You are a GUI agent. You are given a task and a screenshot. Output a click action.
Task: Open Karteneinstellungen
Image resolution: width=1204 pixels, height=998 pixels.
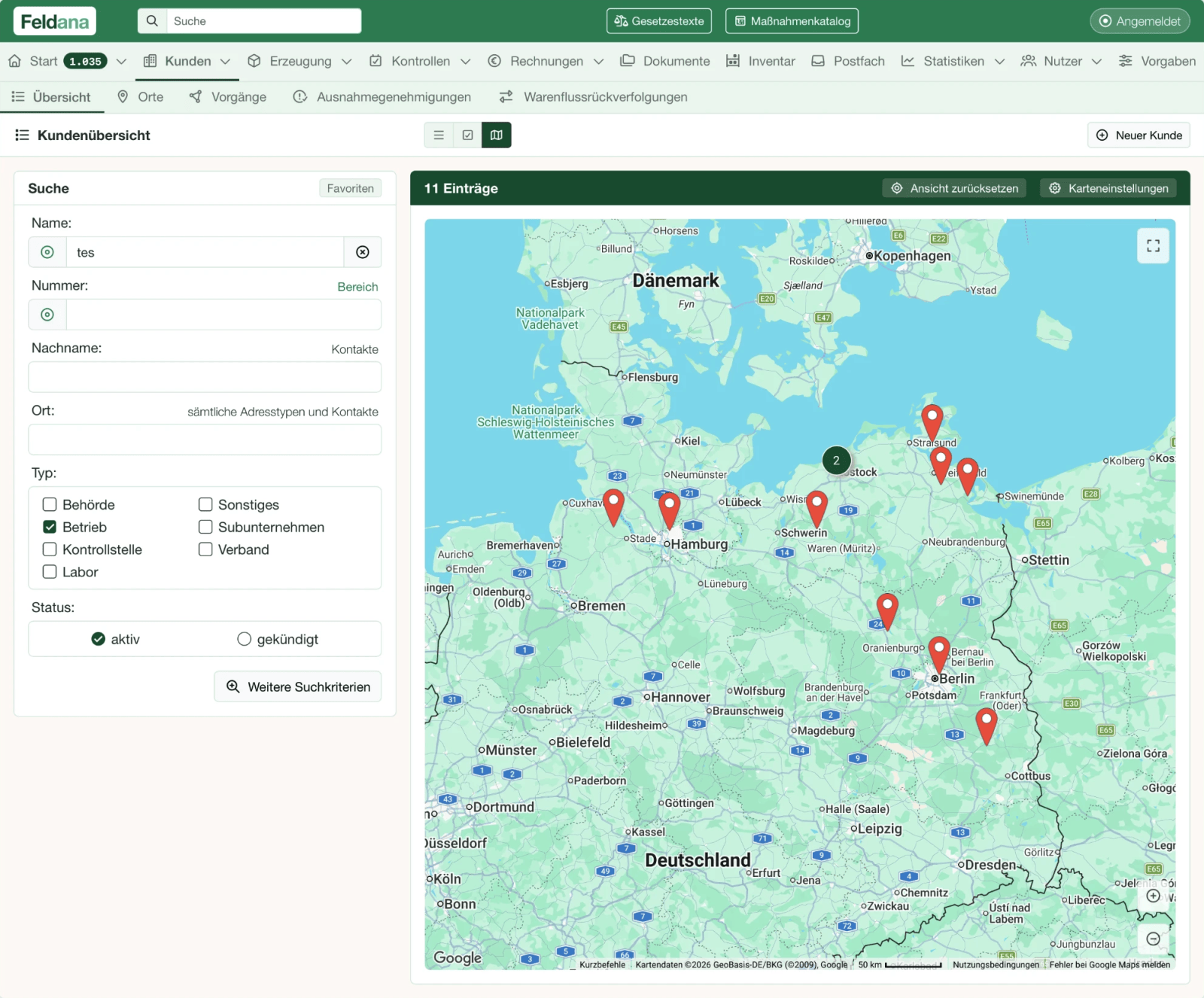1109,188
